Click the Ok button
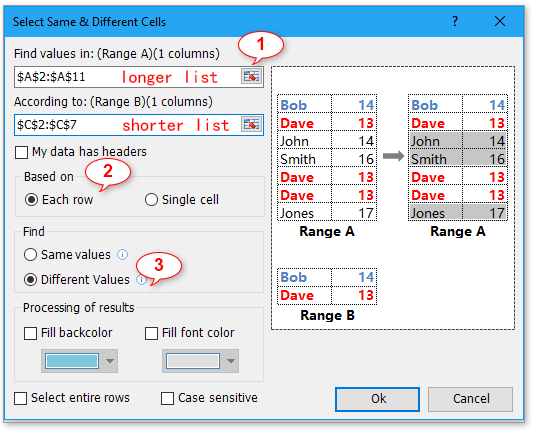Image resolution: width=533 pixels, height=432 pixels. point(377,399)
